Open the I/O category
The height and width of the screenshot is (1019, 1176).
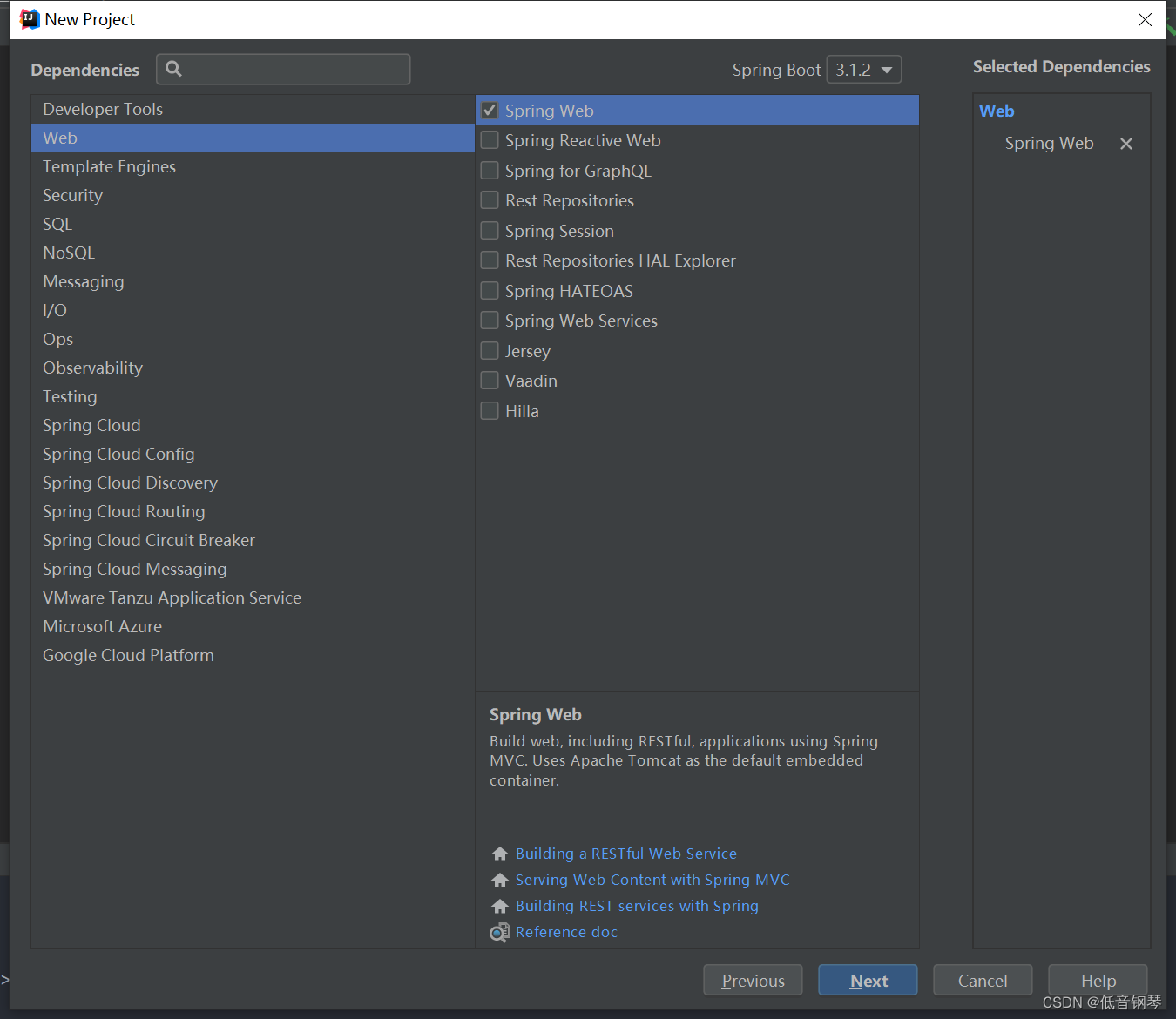(x=253, y=310)
